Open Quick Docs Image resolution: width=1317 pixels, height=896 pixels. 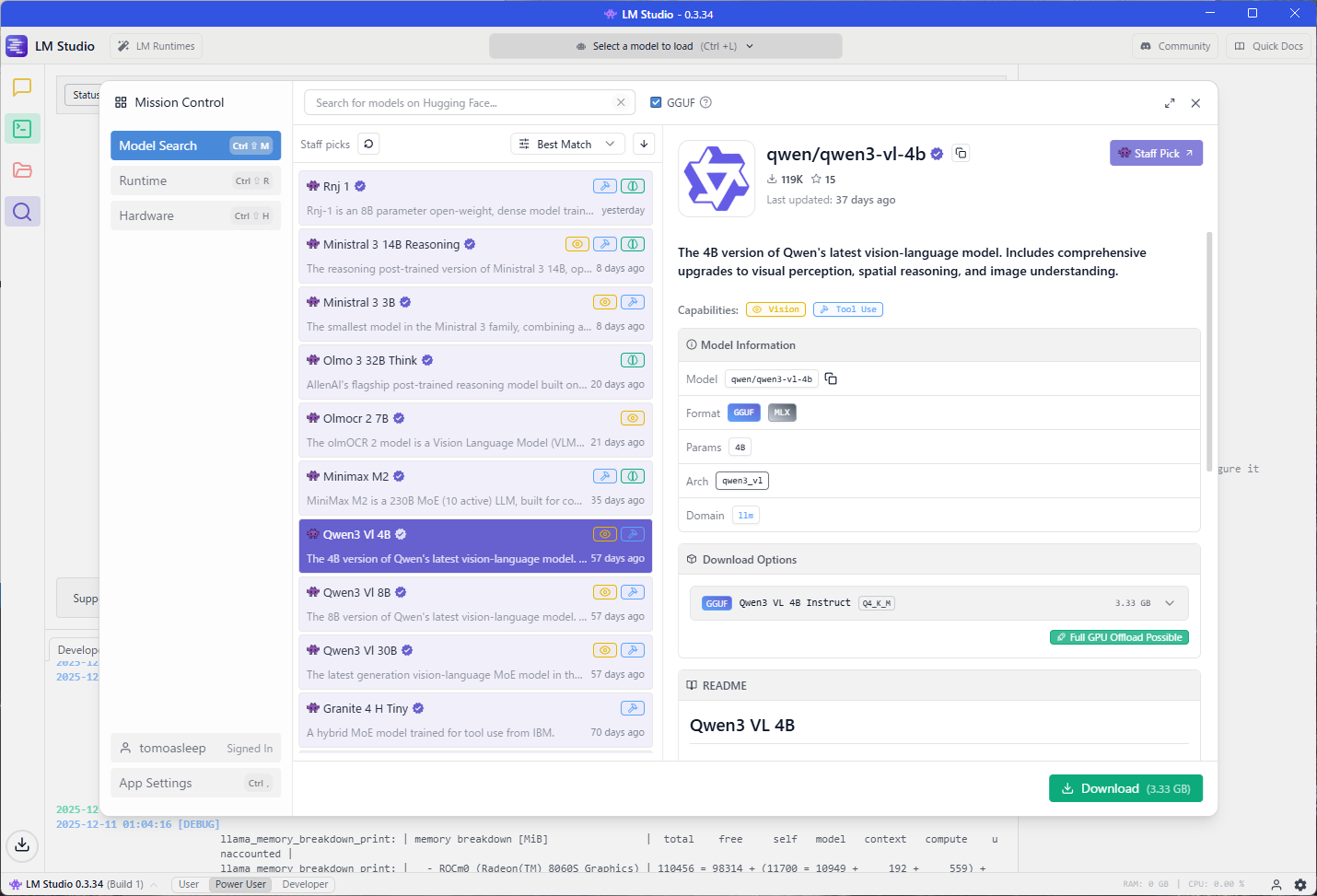click(x=1268, y=46)
